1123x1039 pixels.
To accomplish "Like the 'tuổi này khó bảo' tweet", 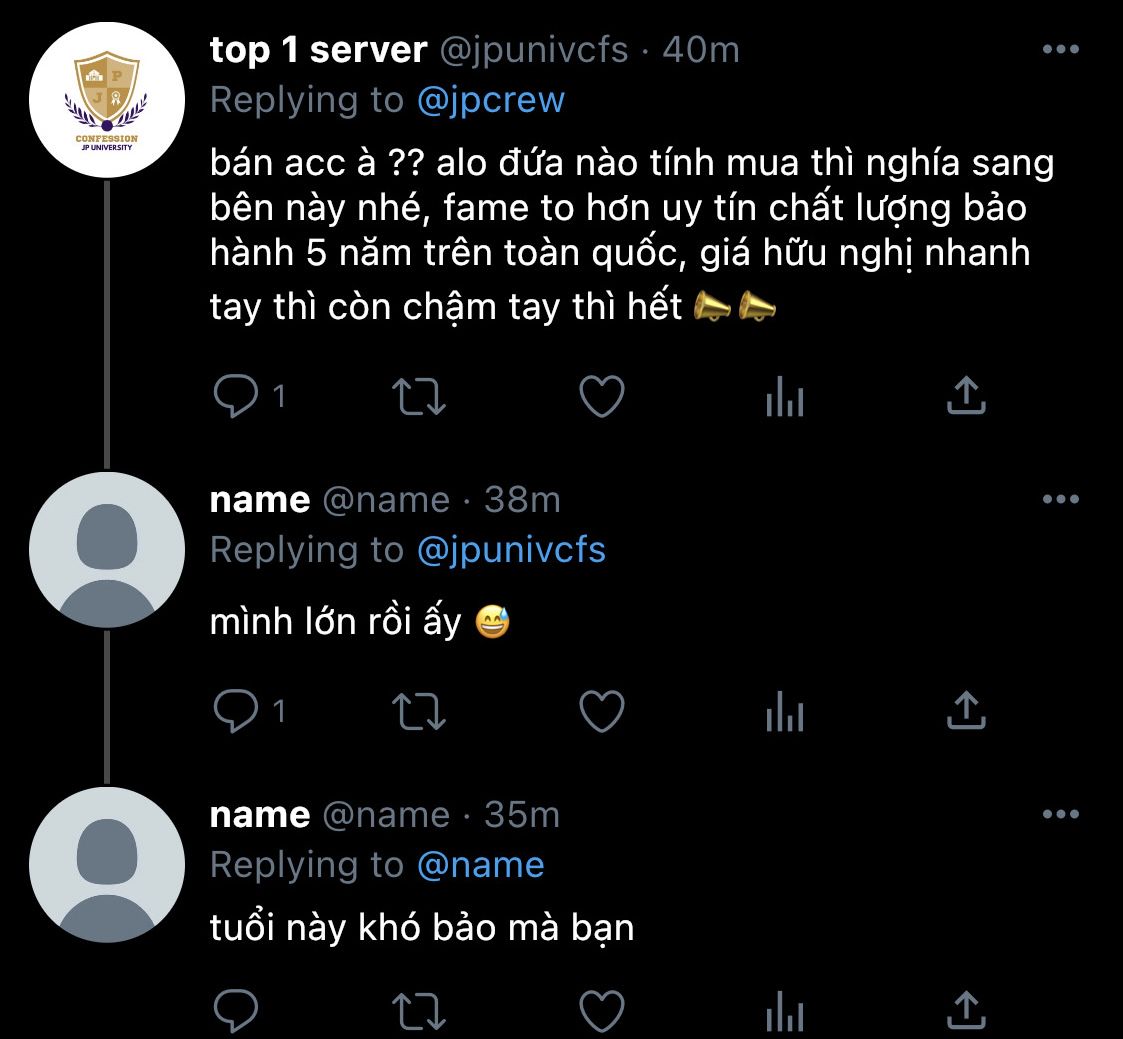I will (602, 1011).
